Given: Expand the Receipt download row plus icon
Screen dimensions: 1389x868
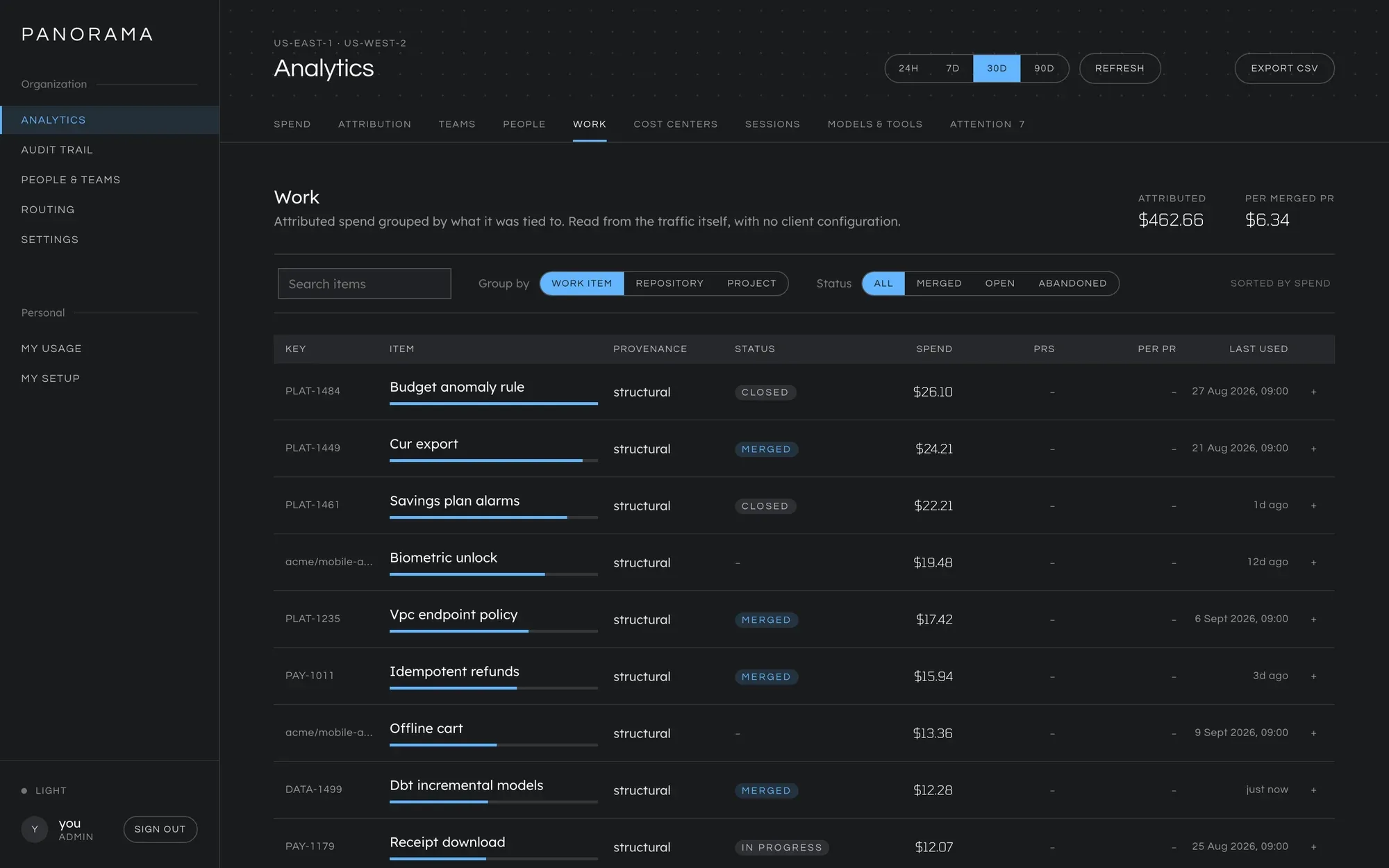Looking at the screenshot, I should coord(1313,847).
